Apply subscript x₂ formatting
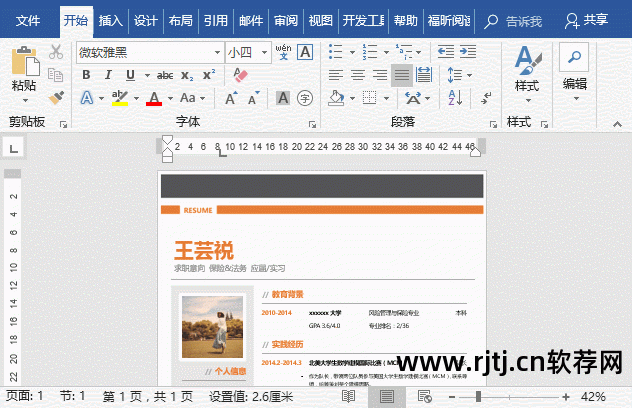Screen dimensions: 632x408 [187, 75]
